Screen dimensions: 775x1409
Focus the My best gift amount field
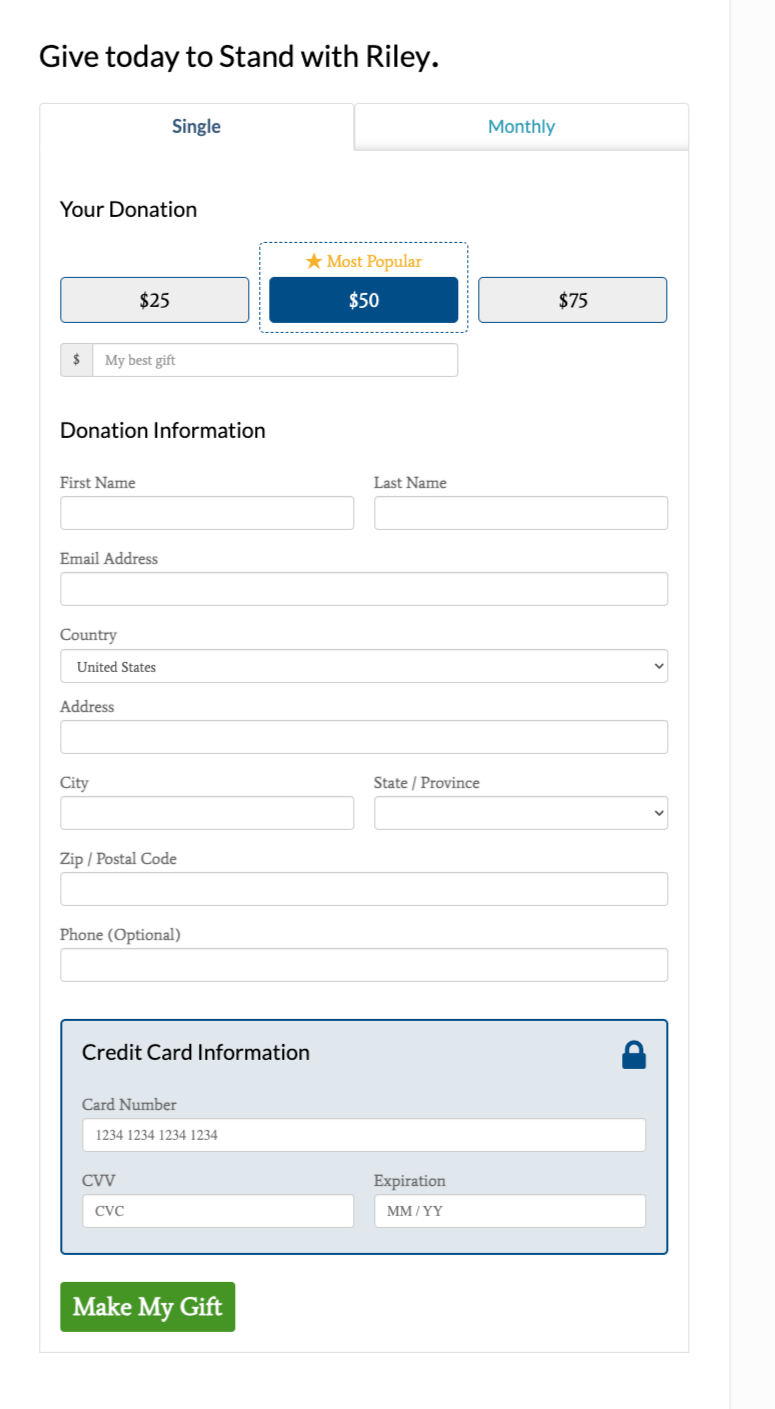(275, 360)
